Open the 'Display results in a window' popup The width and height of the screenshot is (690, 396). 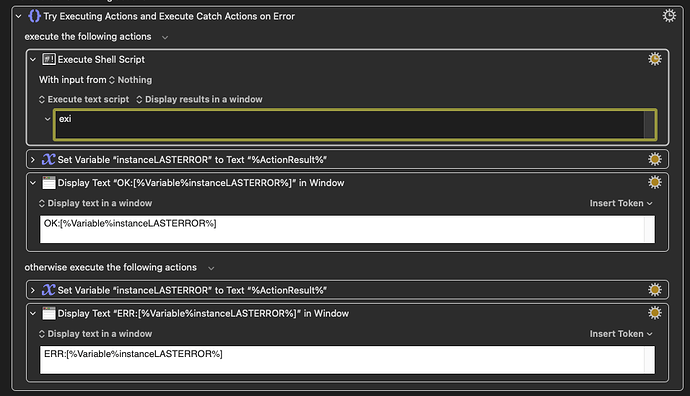pos(199,99)
